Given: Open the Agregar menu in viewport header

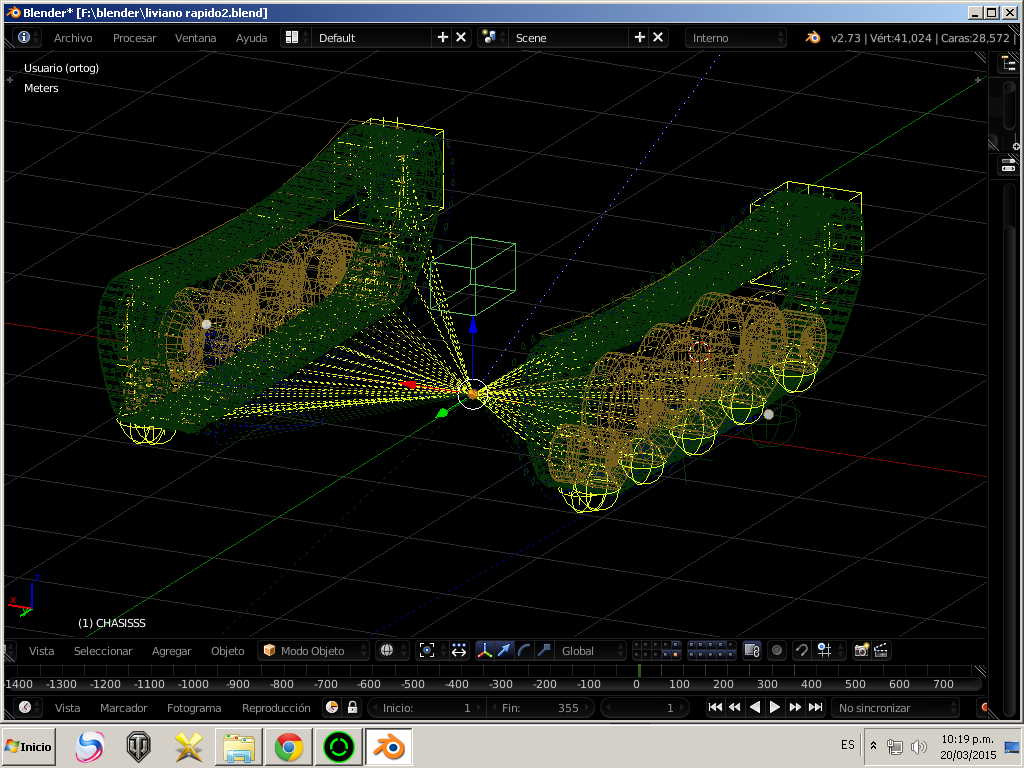Looking at the screenshot, I should pyautogui.click(x=171, y=650).
